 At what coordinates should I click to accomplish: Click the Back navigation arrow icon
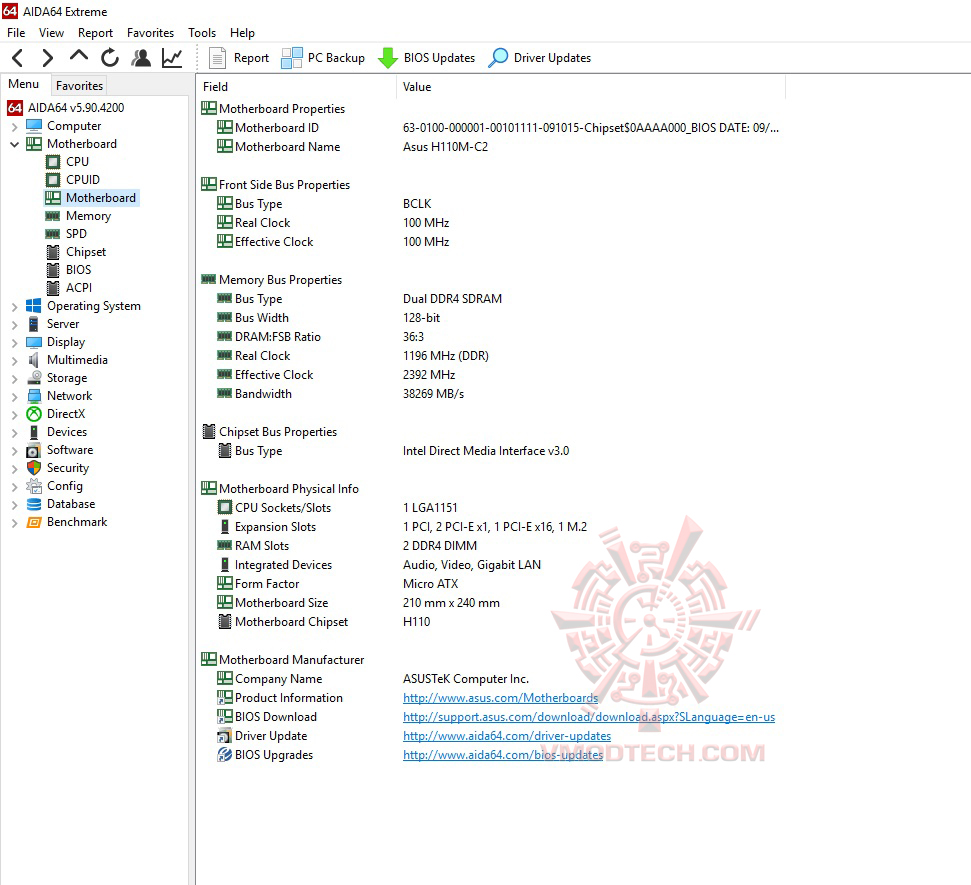pos(18,58)
